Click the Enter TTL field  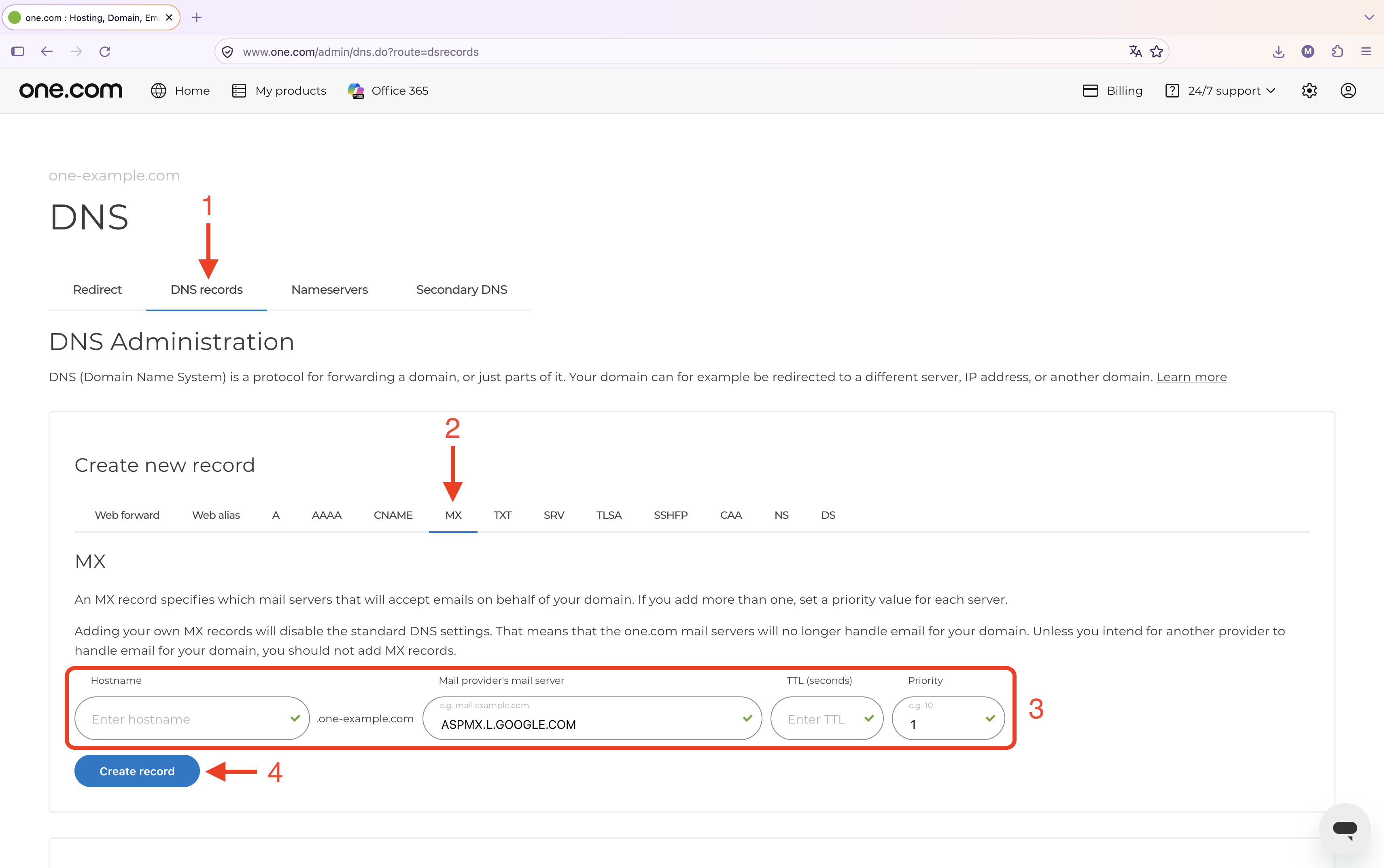827,718
